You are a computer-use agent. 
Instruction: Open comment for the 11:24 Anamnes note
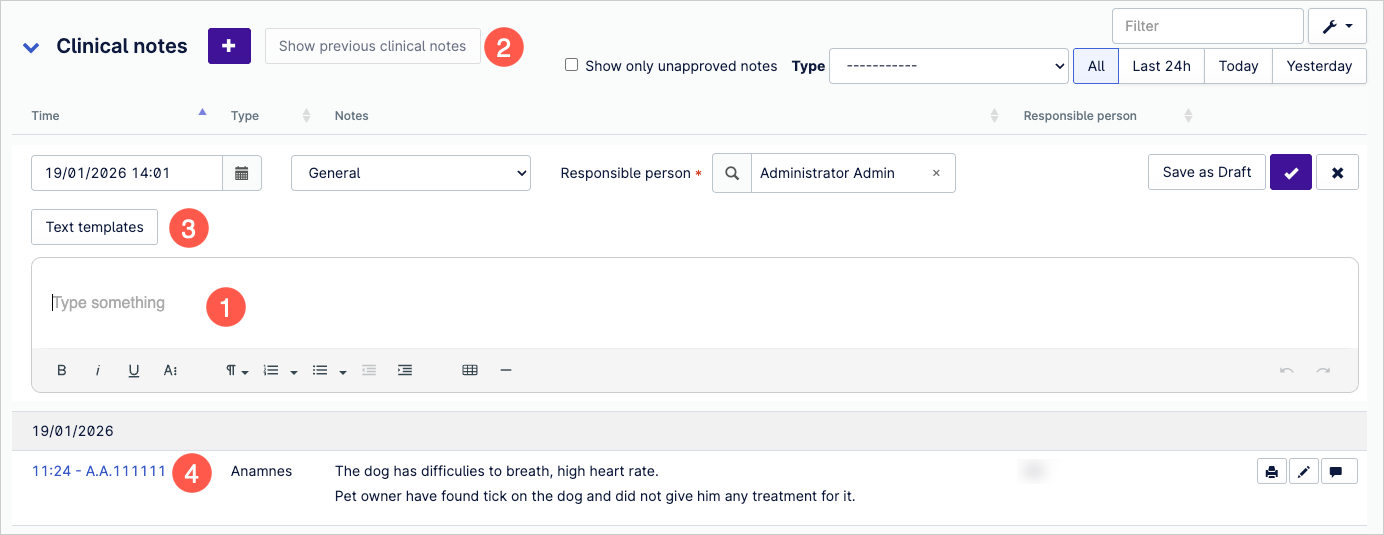(1339, 472)
